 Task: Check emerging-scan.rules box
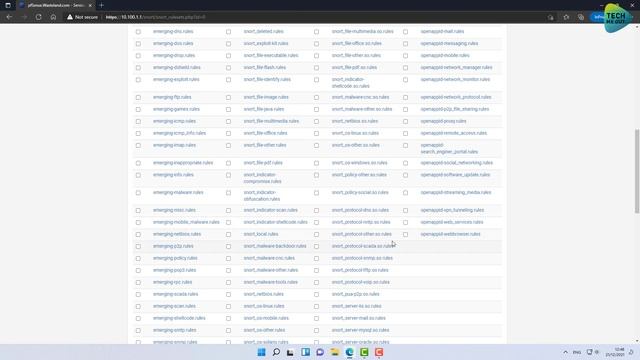click(x=138, y=307)
